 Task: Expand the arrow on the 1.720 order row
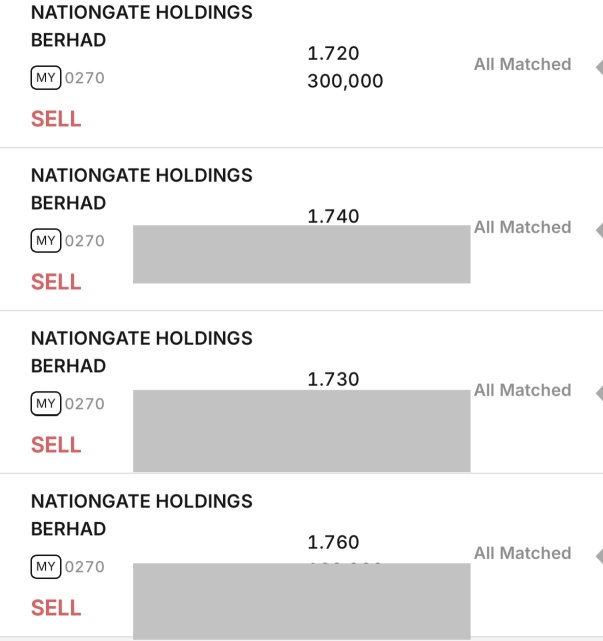pos(598,67)
